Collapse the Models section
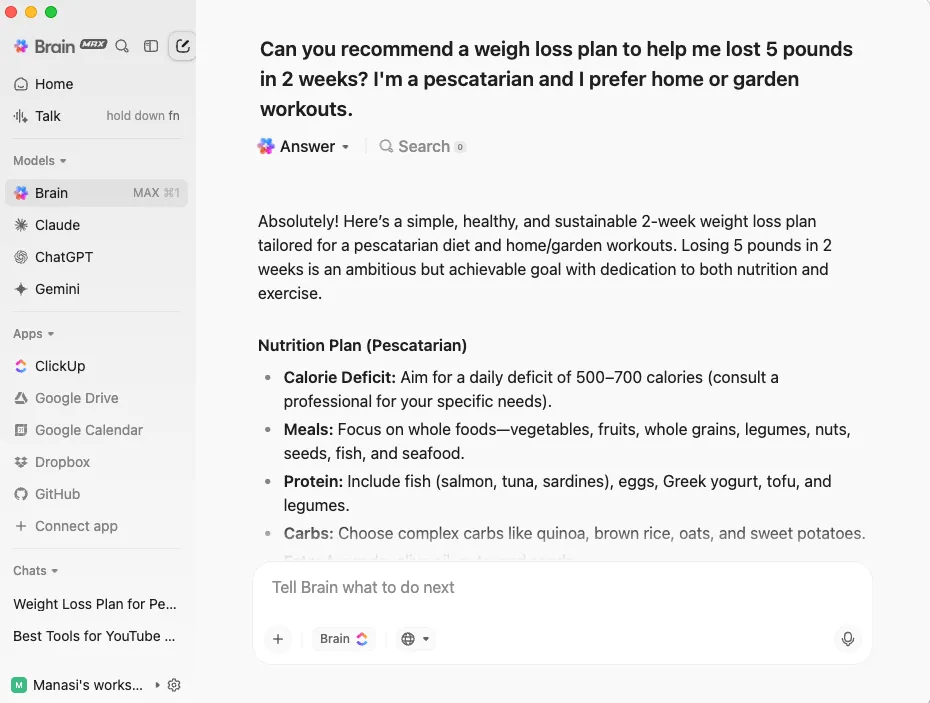 40,161
